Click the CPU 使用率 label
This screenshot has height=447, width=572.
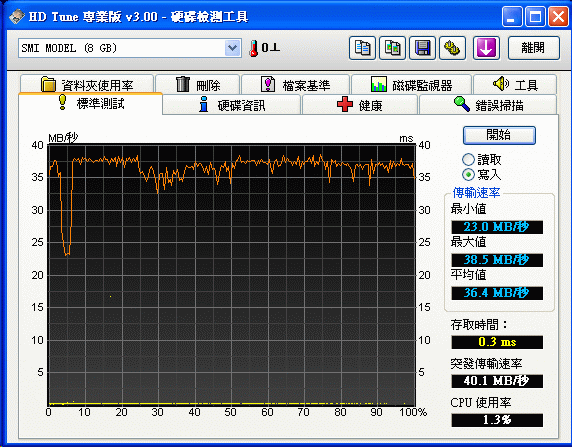click(x=480, y=402)
